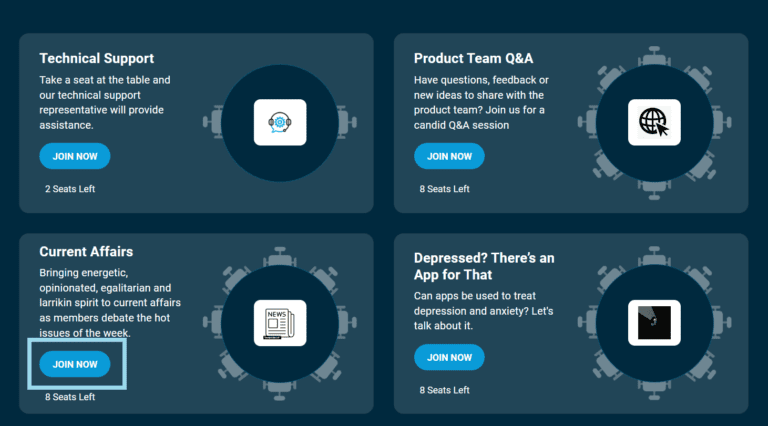Open the "Depressed? There's an App for That" title
This screenshot has width=768, height=426.
pyautogui.click(x=485, y=266)
